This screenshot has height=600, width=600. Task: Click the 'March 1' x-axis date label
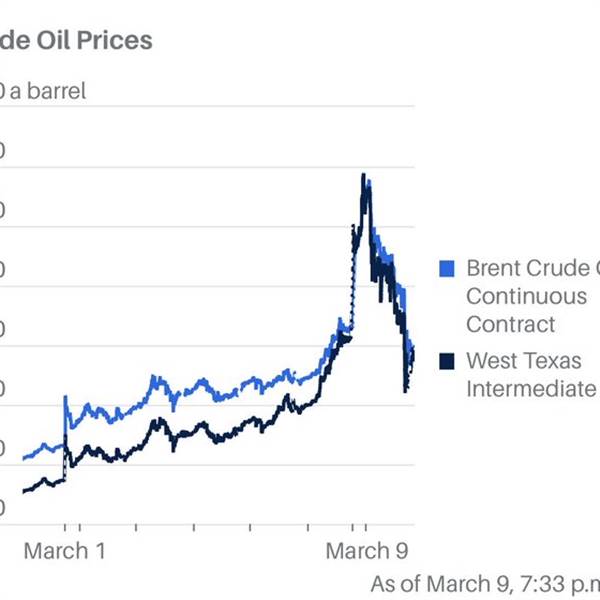point(64,550)
